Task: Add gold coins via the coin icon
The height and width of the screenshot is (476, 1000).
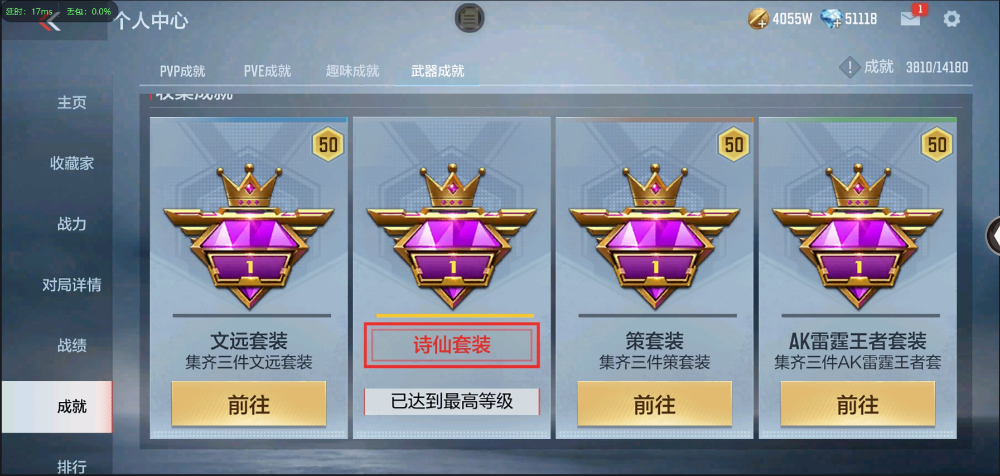Action: (x=758, y=19)
